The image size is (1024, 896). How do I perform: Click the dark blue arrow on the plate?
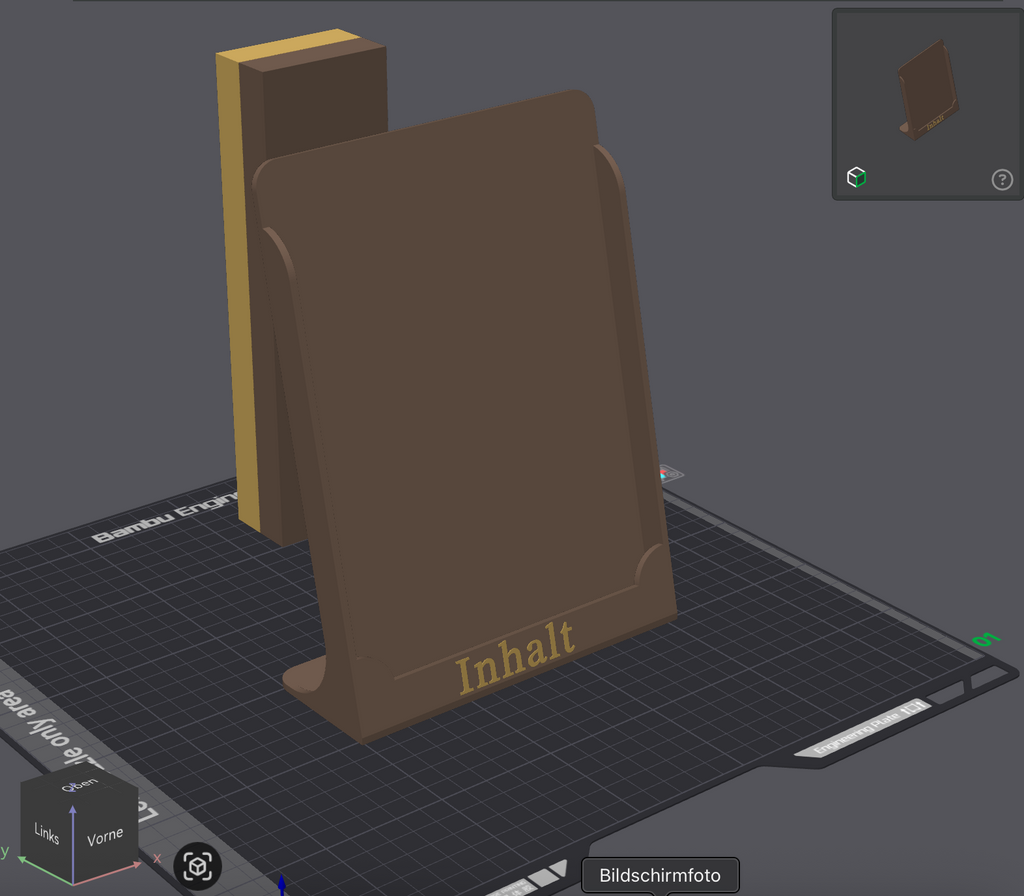(281, 884)
